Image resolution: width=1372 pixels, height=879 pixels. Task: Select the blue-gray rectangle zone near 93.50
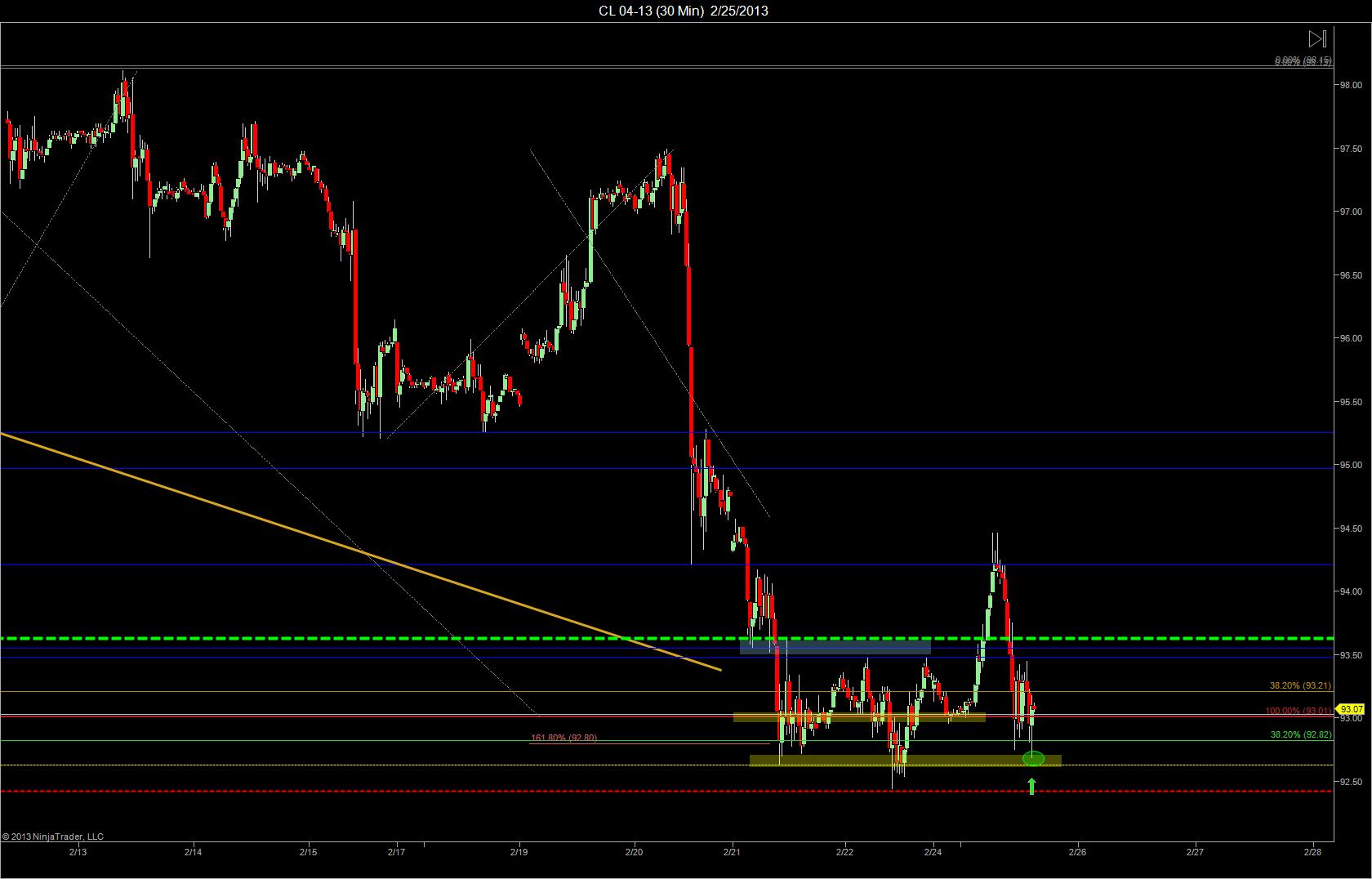(x=835, y=646)
